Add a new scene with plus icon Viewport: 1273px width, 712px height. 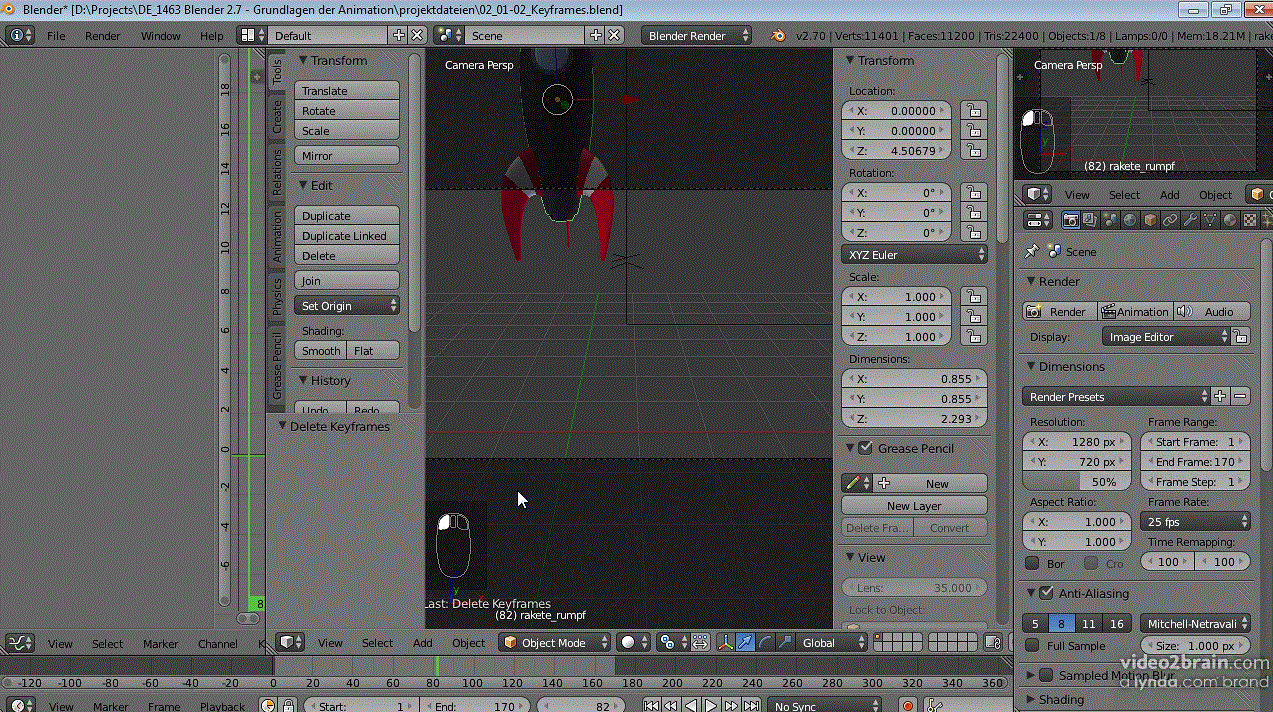(596, 35)
